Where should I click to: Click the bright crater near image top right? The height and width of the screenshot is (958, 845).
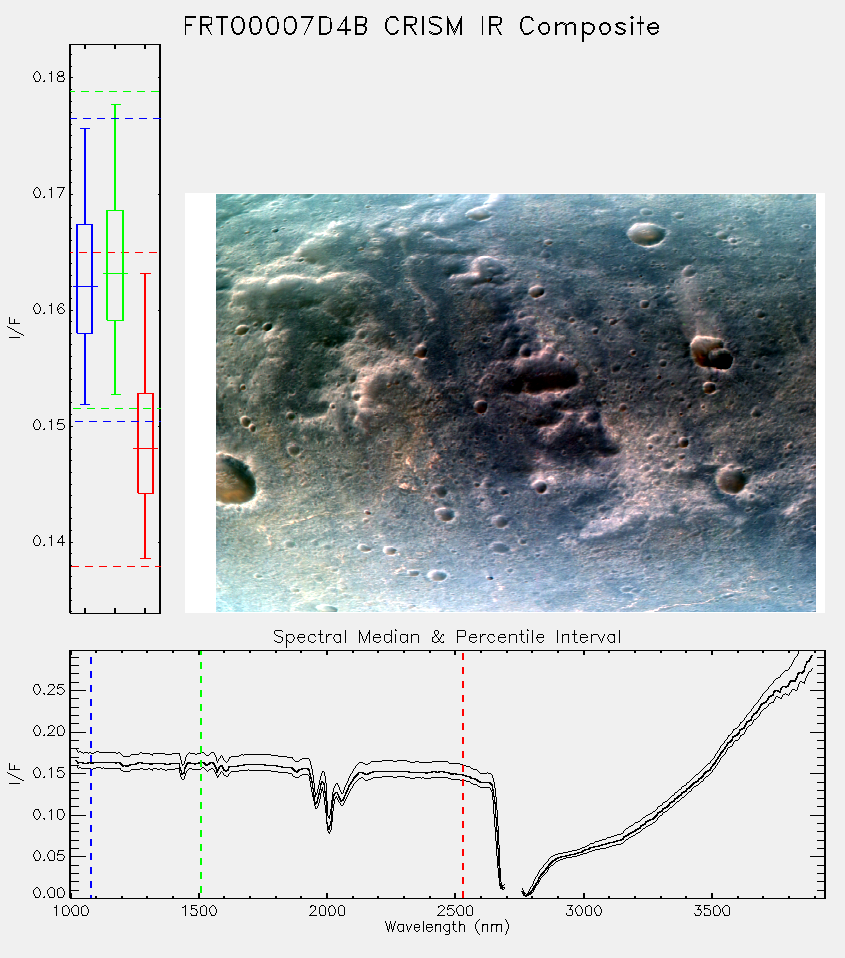point(646,233)
